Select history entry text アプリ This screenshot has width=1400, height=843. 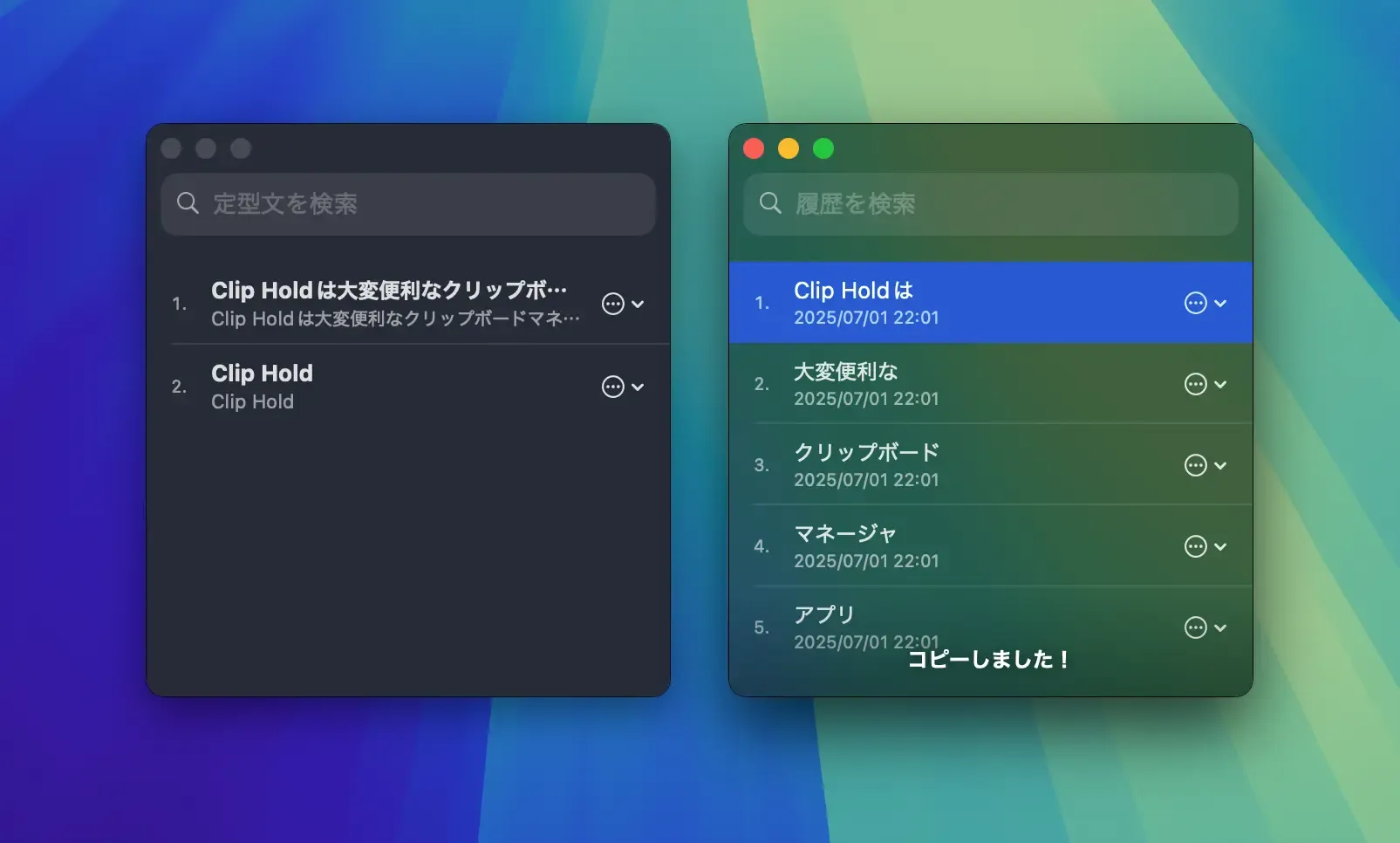click(x=823, y=614)
